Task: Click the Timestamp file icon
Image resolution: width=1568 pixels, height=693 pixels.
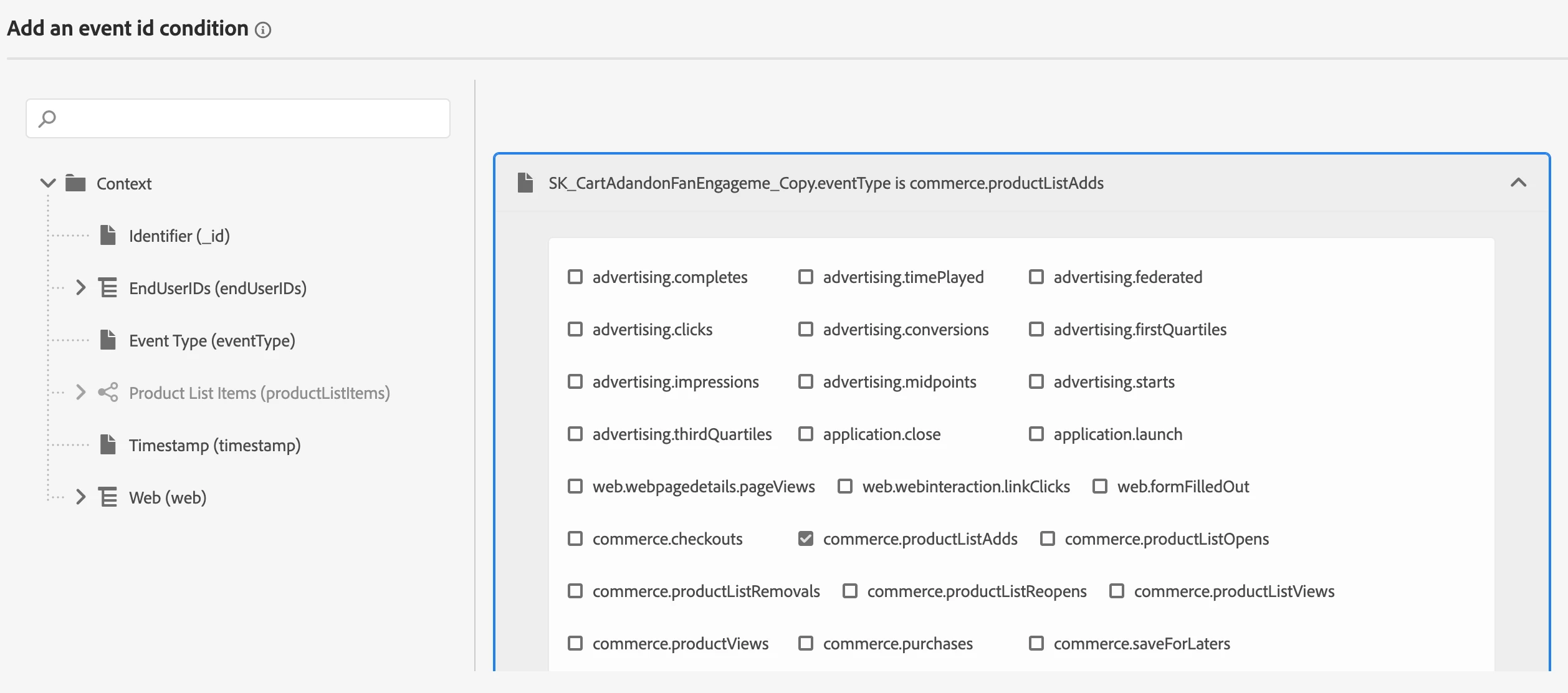Action: point(108,445)
